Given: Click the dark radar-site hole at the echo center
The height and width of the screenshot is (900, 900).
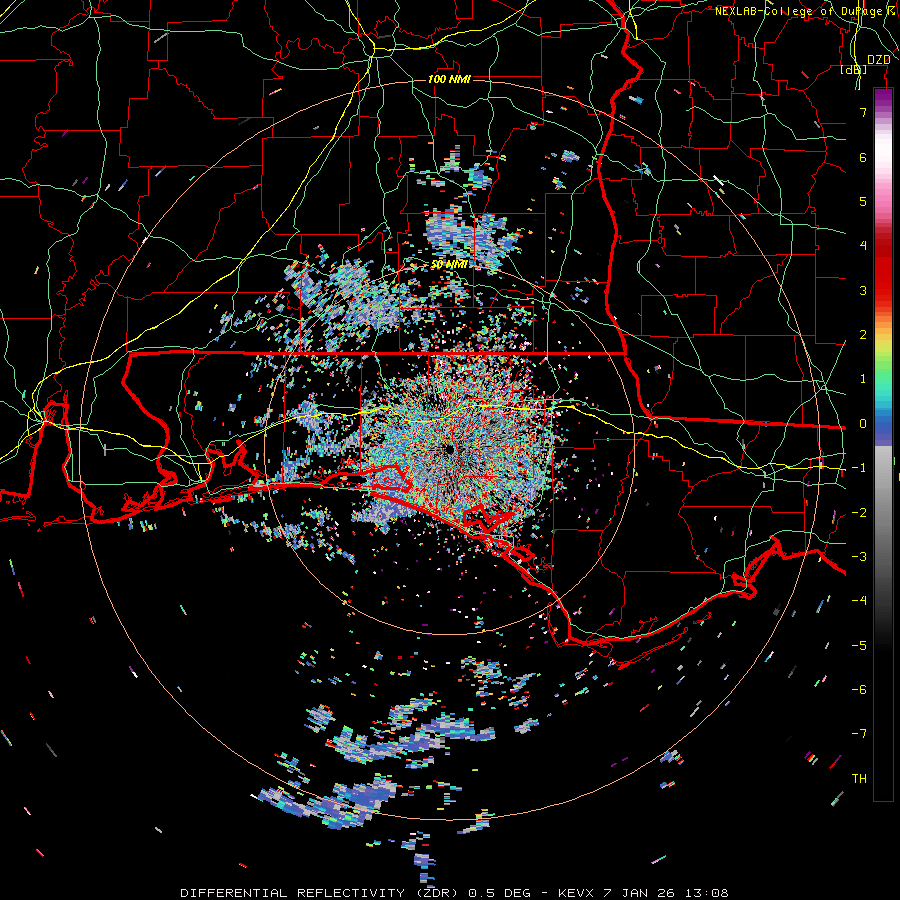Looking at the screenshot, I should (449, 449).
